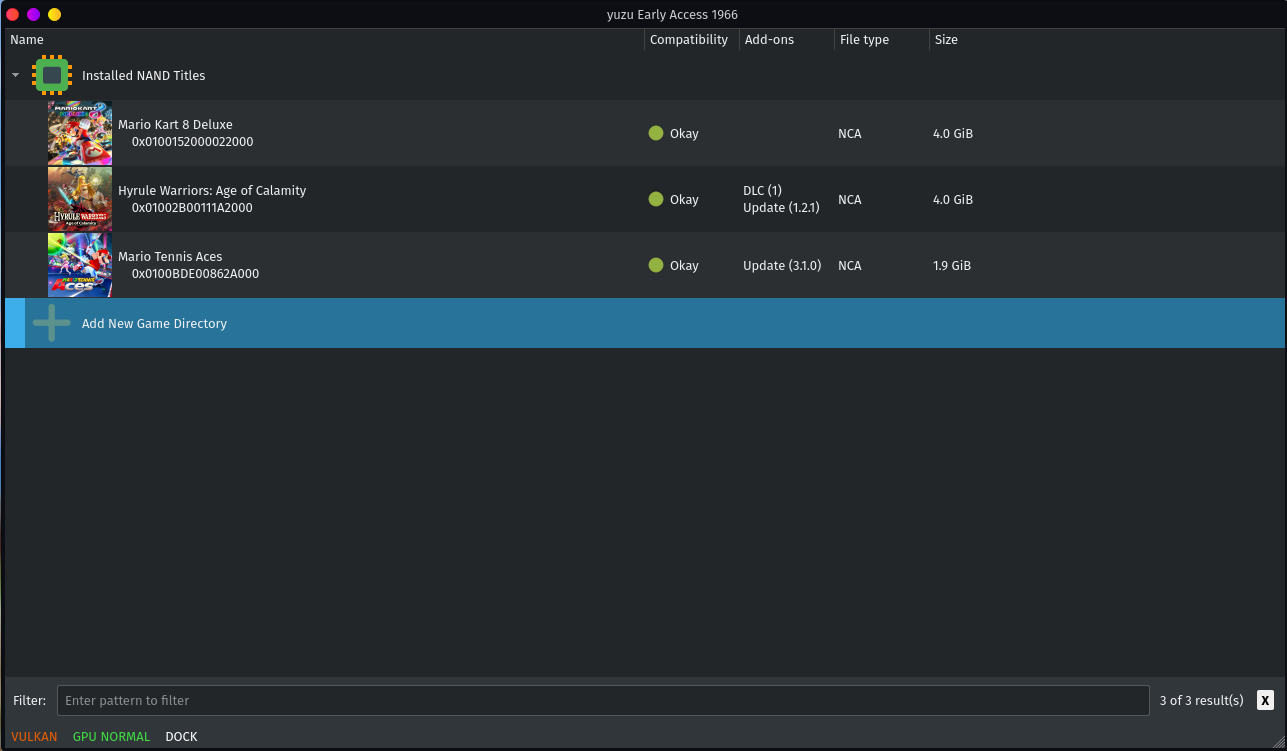Collapse the Installed NAND Titles group

pos(15,75)
